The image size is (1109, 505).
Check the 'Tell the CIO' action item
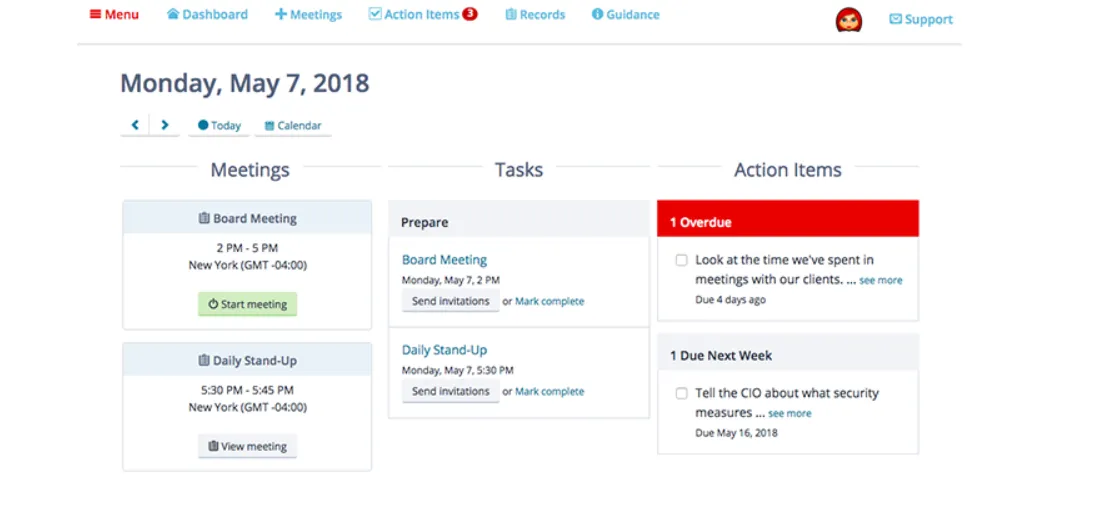681,393
